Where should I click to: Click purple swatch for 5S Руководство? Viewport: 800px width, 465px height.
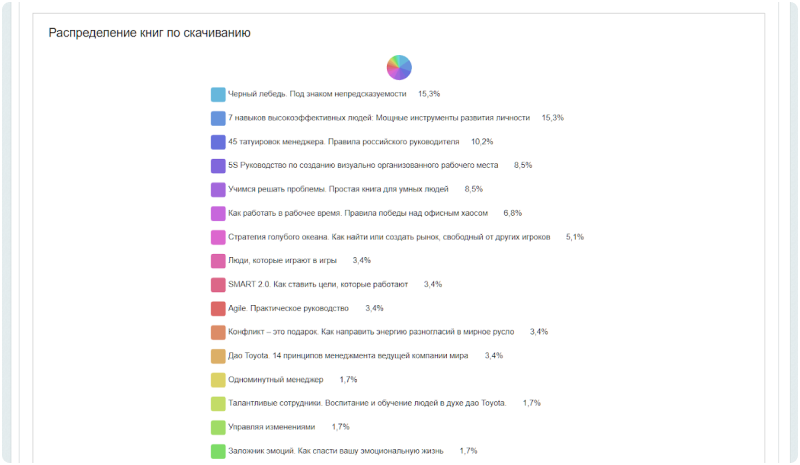point(218,166)
